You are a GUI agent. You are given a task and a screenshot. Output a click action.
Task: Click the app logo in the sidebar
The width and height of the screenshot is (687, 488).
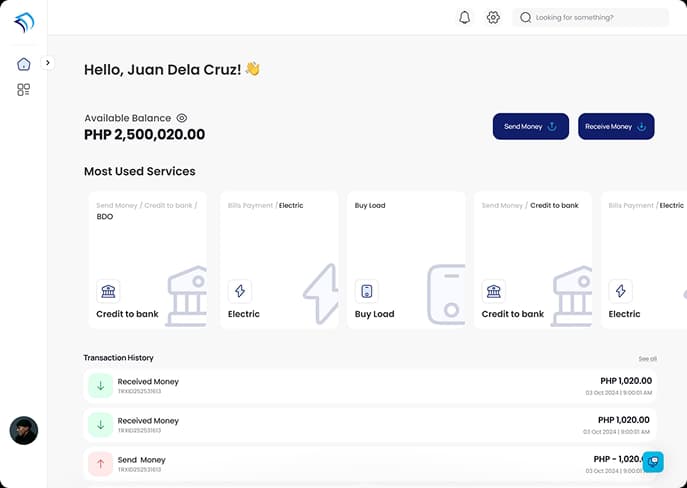pos(23,22)
